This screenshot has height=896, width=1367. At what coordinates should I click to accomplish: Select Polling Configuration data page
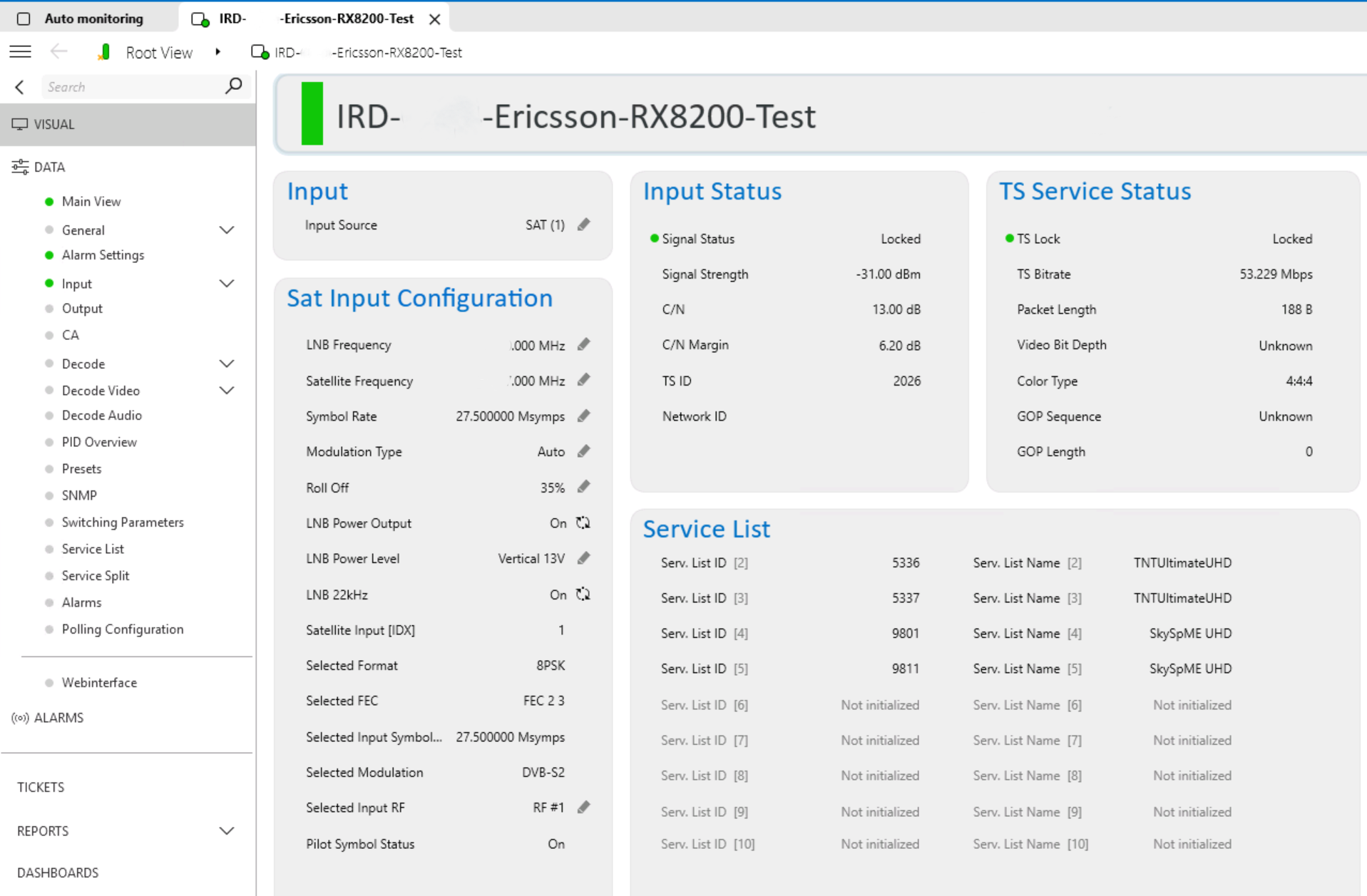pos(123,629)
